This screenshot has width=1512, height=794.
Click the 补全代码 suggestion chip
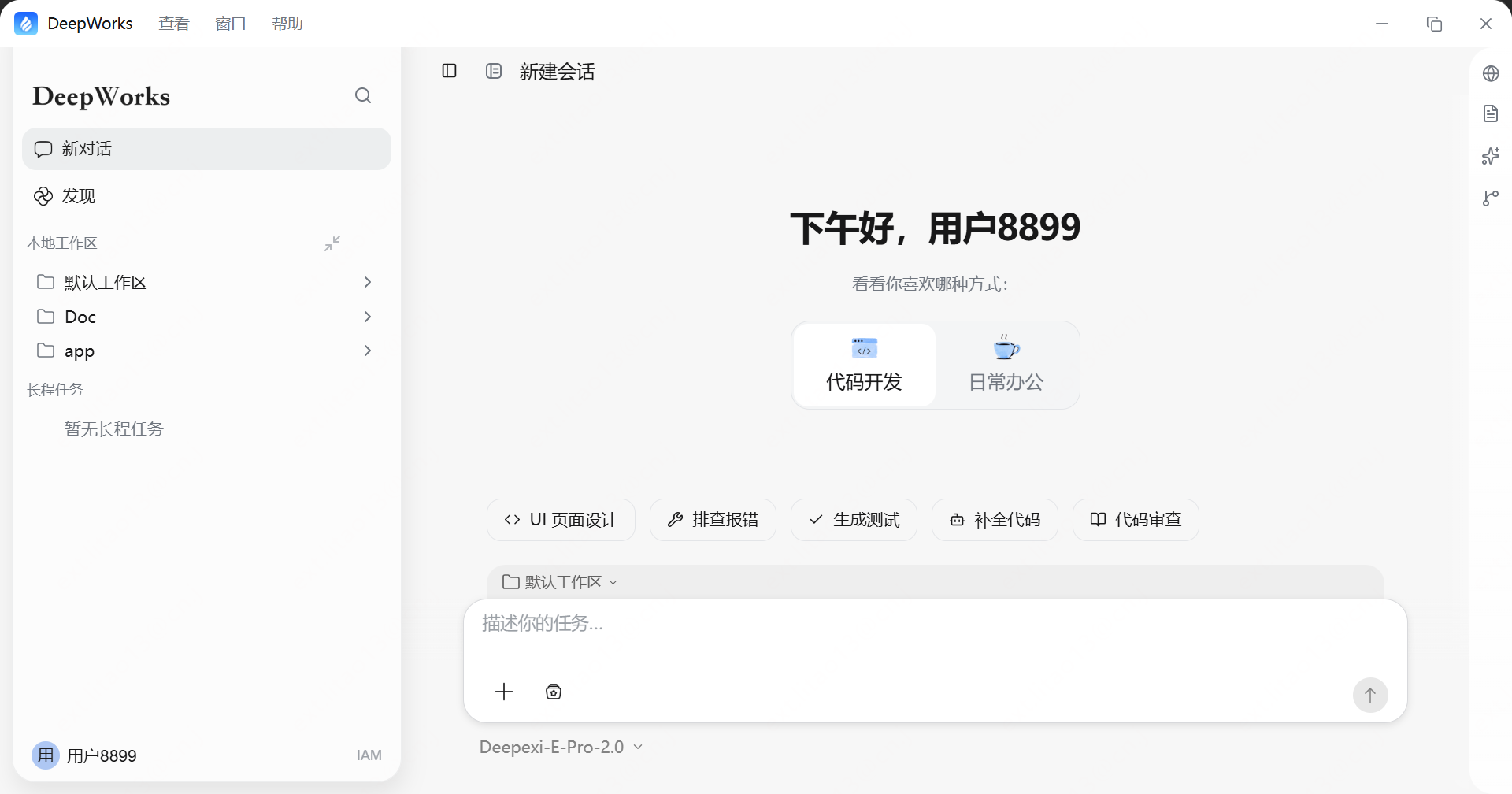(995, 520)
